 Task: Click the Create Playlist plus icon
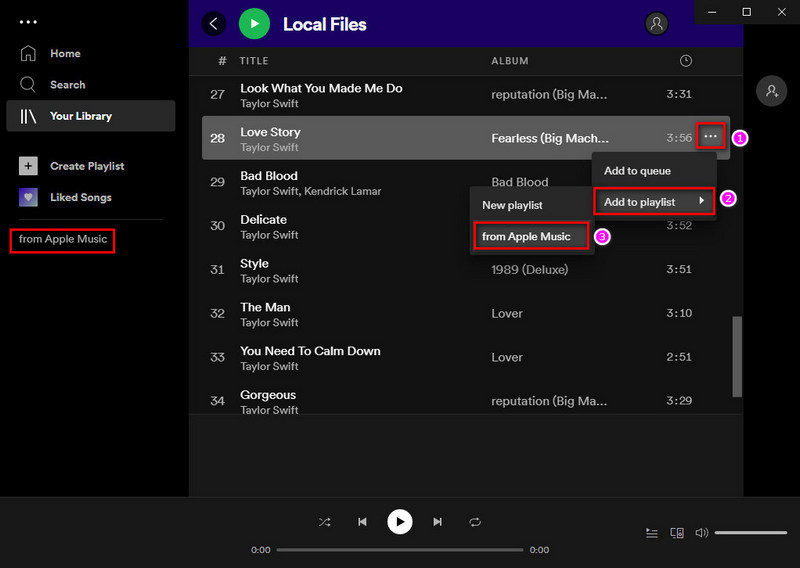[x=28, y=166]
